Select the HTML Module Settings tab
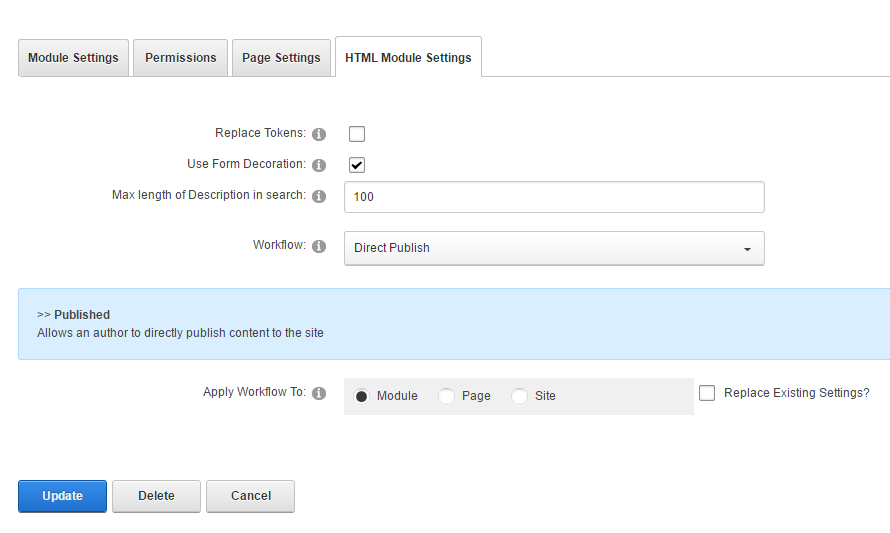This screenshot has width=890, height=533. tap(408, 58)
